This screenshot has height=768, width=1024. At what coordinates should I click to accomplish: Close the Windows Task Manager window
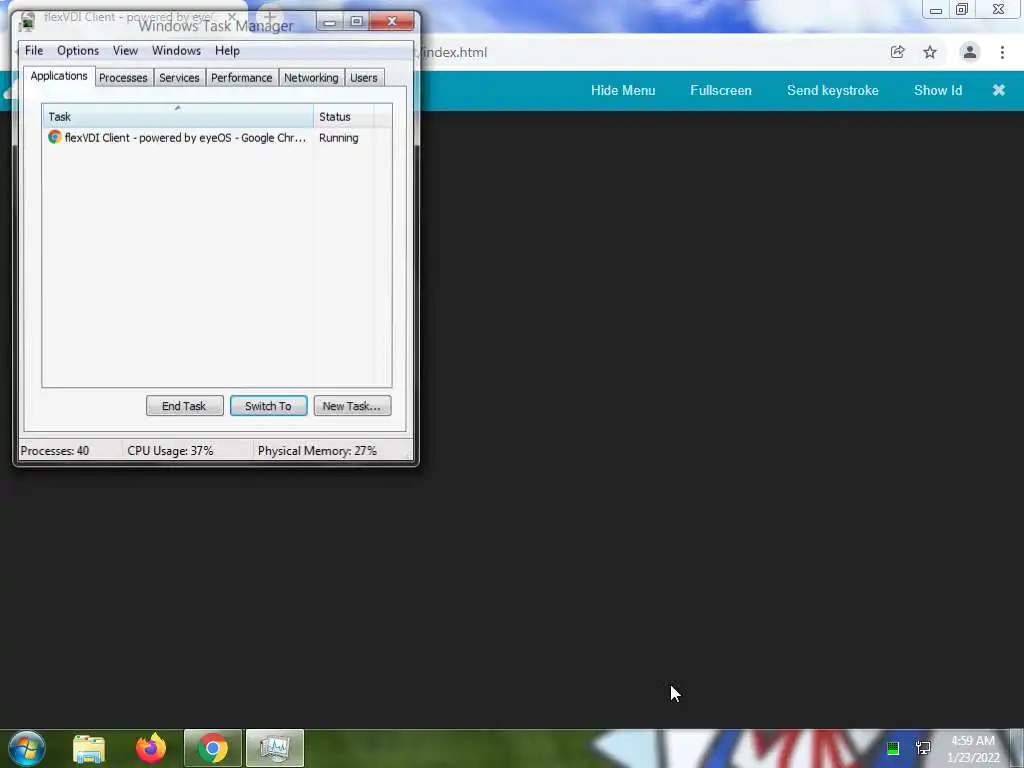coord(392,22)
